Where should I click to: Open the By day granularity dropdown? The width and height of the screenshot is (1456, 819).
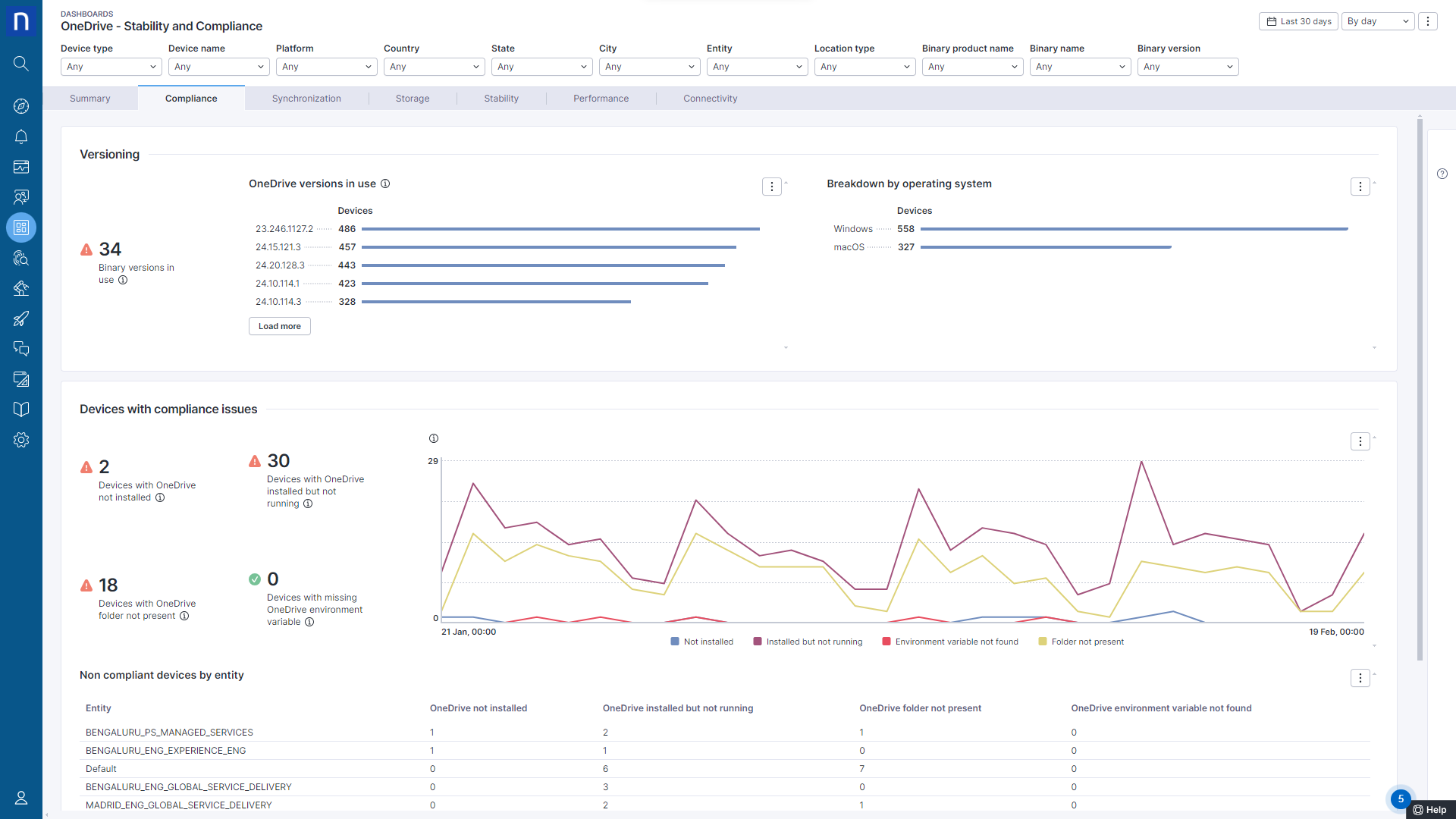(1378, 21)
